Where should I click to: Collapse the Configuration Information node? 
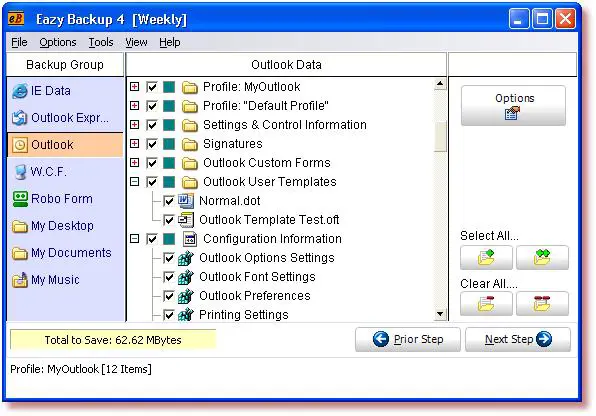click(135, 239)
